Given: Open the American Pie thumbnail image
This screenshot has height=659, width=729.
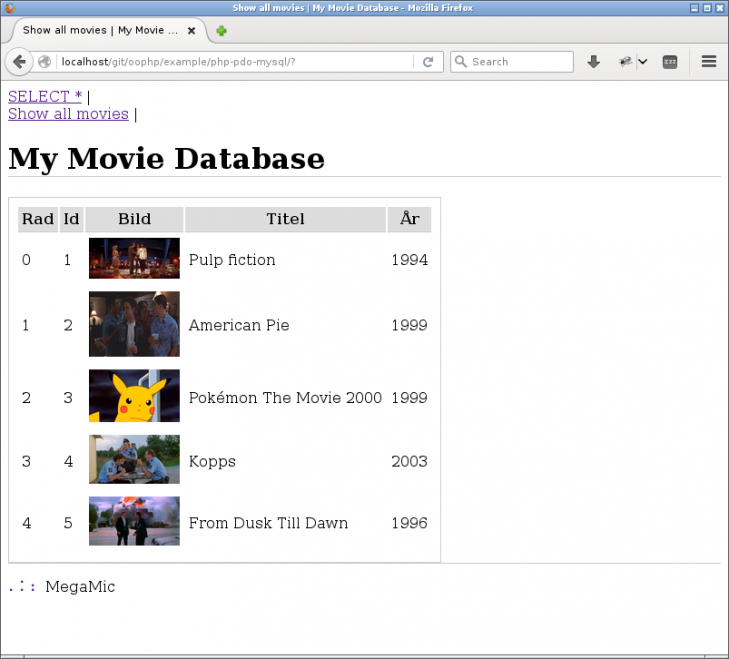Looking at the screenshot, I should click(x=134, y=324).
